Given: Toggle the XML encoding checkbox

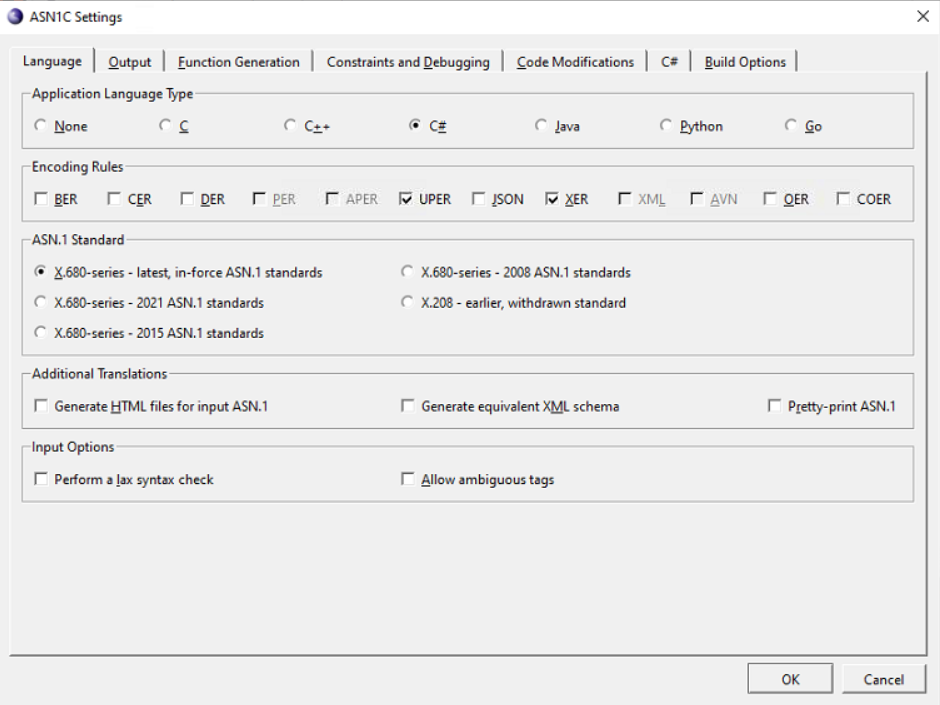Looking at the screenshot, I should 625,198.
